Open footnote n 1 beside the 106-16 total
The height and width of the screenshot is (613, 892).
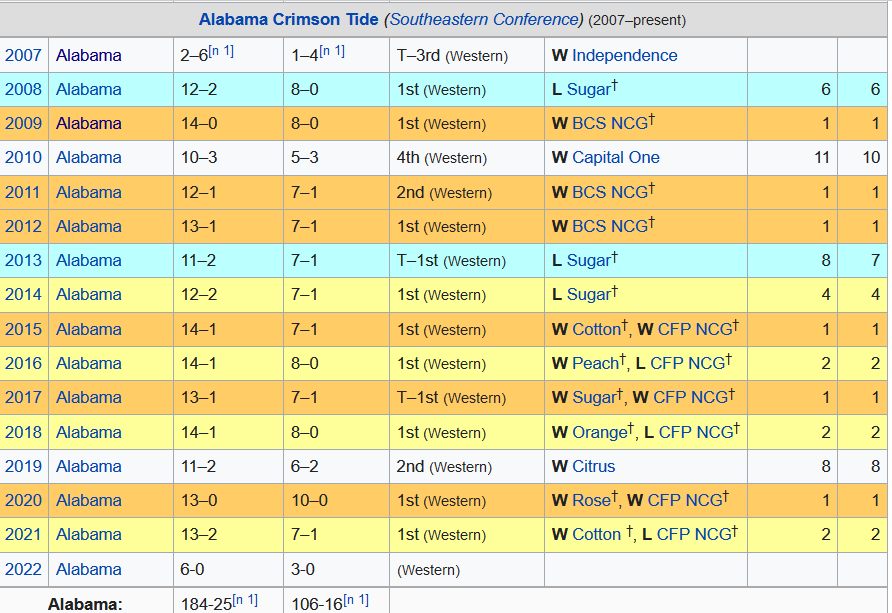pos(356,600)
